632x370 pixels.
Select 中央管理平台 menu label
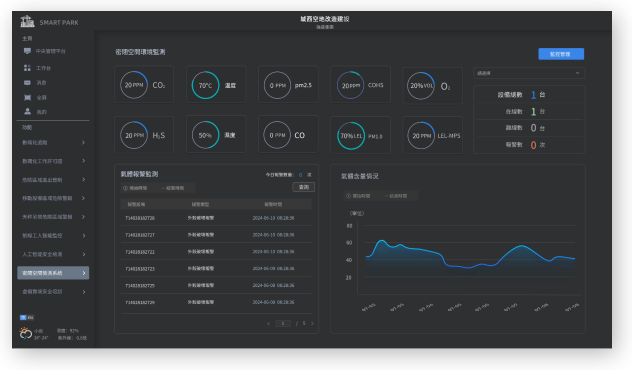(x=50, y=51)
